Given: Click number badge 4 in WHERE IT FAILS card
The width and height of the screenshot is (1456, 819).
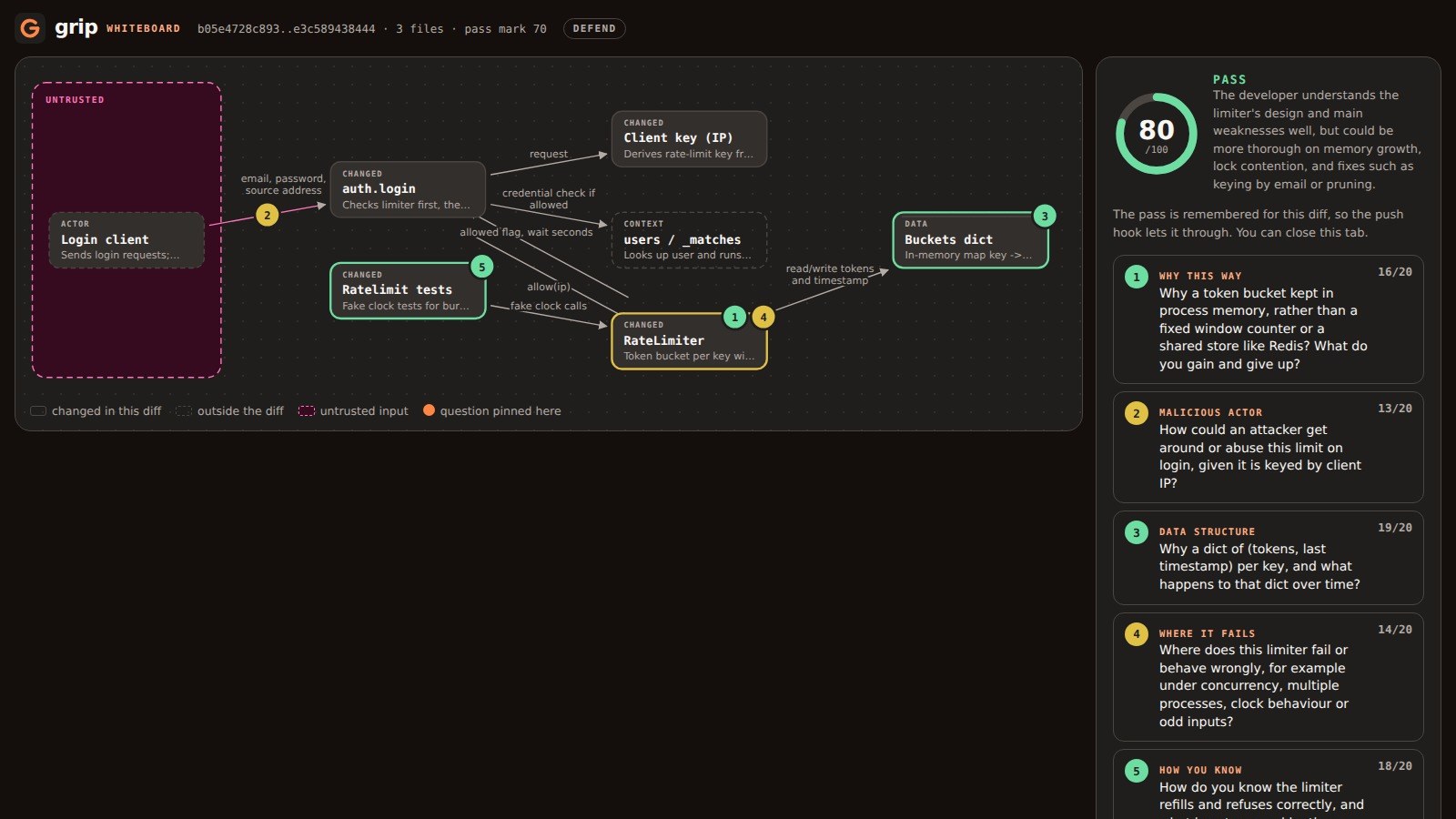Looking at the screenshot, I should (1136, 634).
